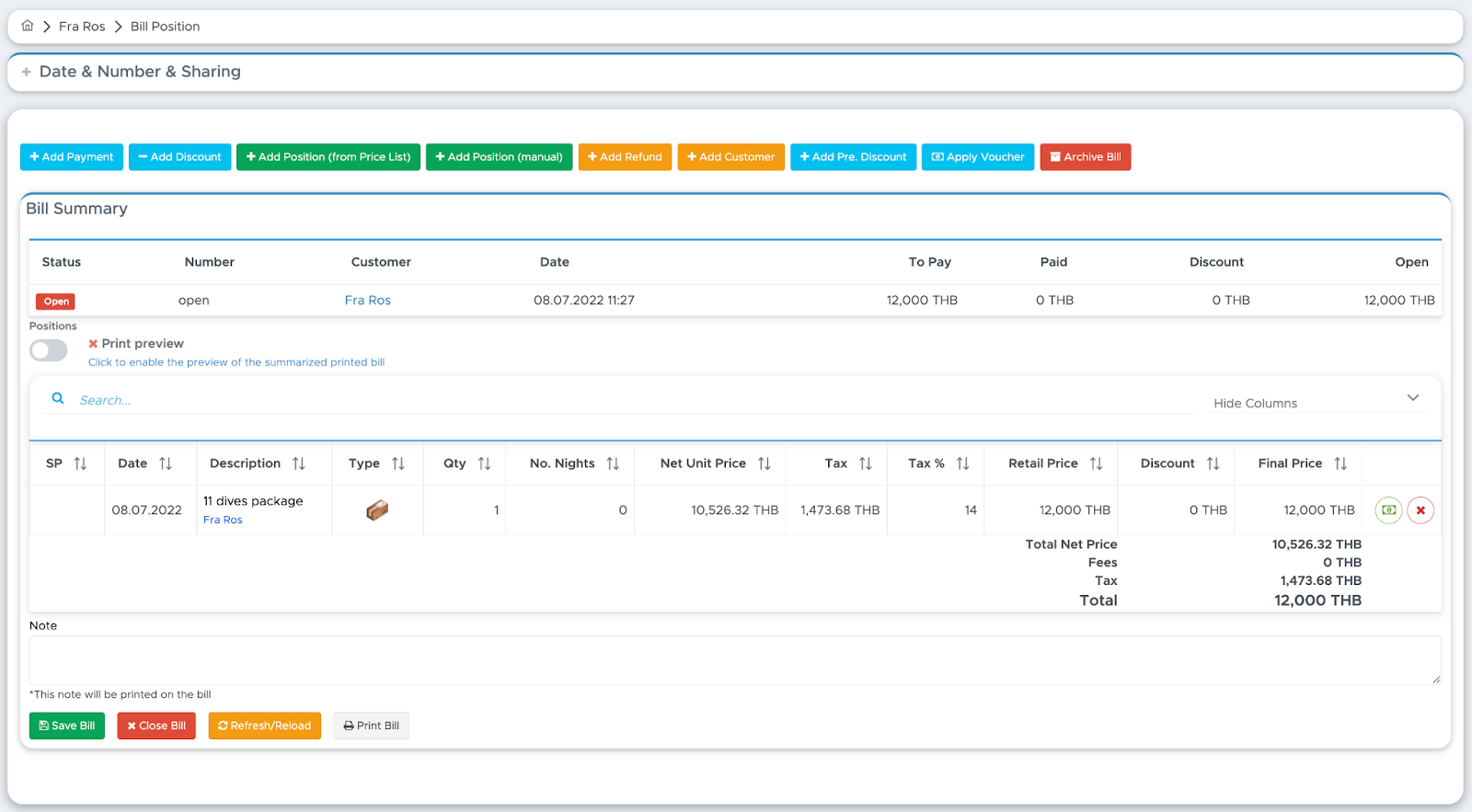Click the search magnifier icon
This screenshot has height=812, width=1472.
[58, 399]
